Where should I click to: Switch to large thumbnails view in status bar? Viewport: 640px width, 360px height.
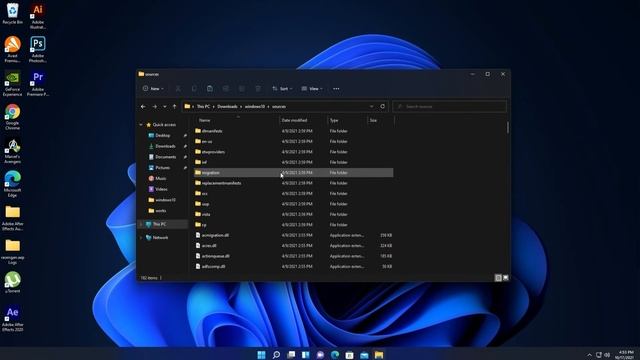(506, 278)
